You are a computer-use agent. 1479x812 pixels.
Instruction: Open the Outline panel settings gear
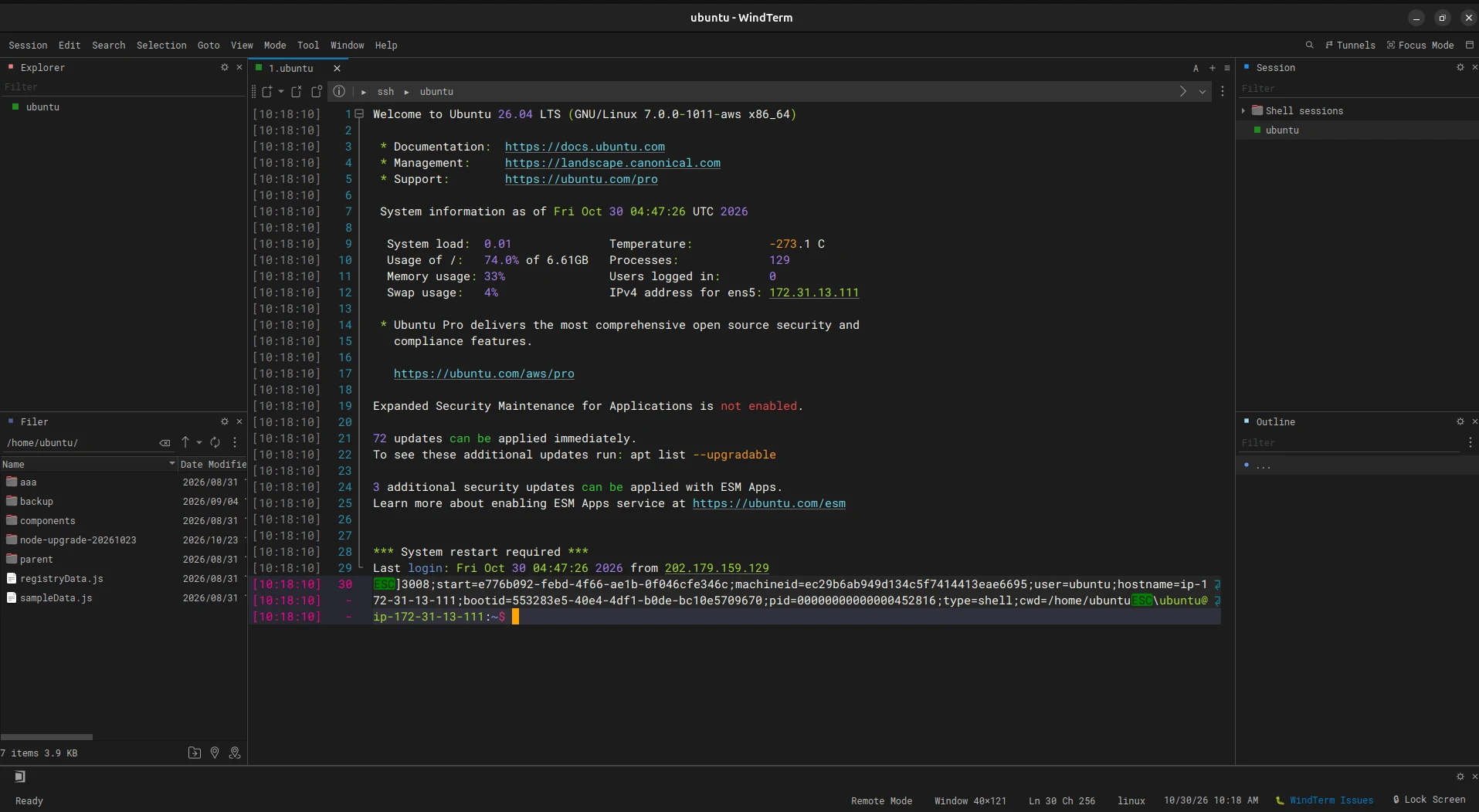tap(1460, 421)
